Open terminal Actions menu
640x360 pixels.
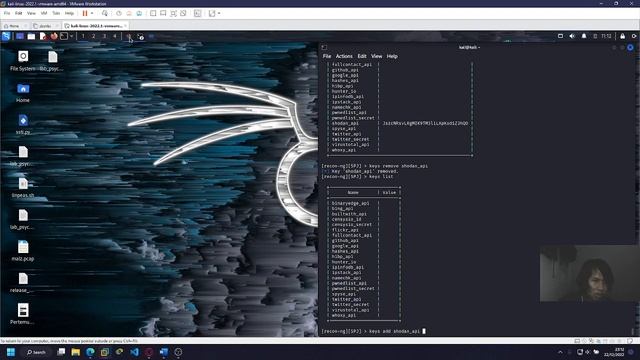[x=344, y=56]
